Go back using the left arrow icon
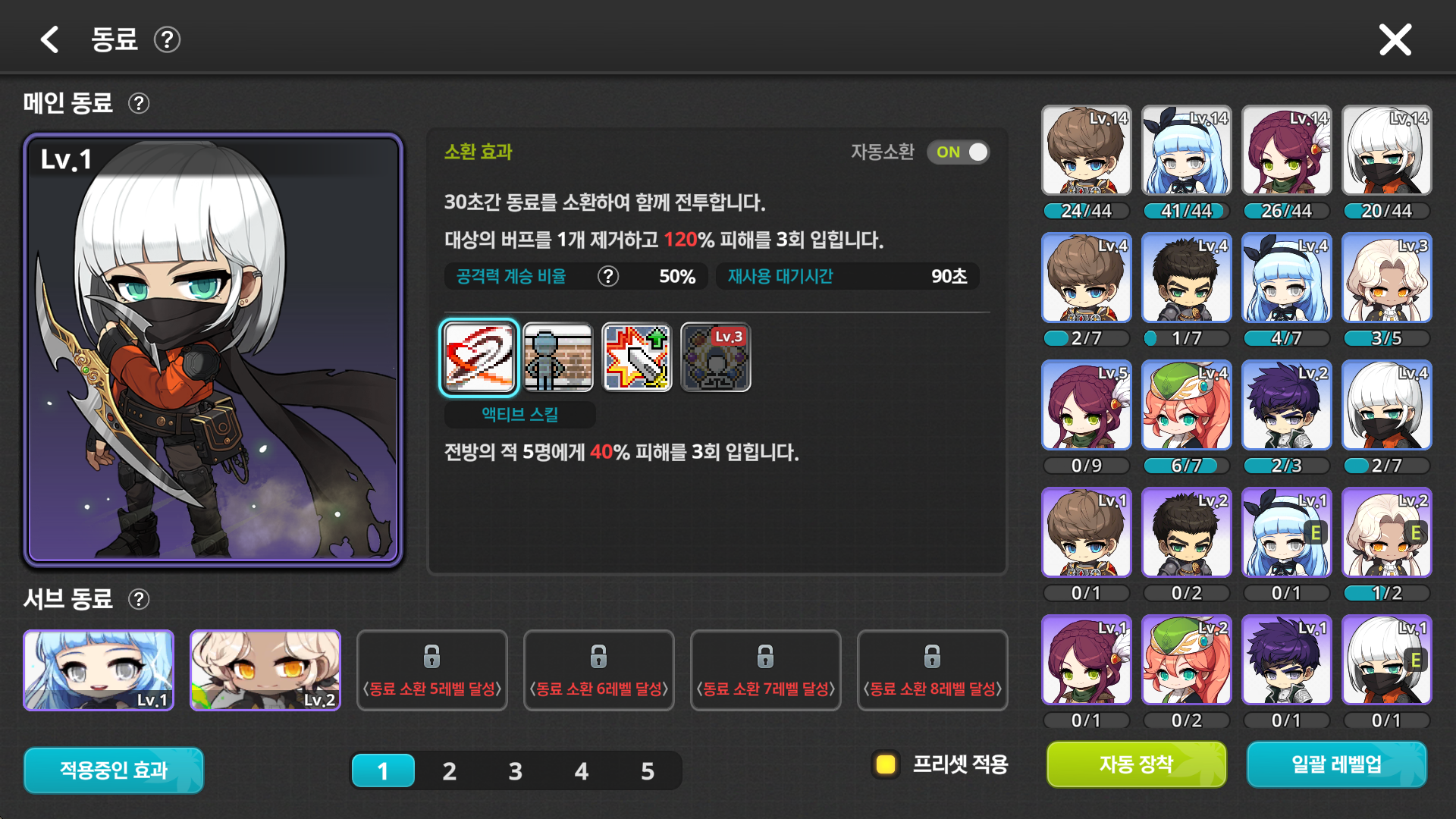This screenshot has width=1456, height=819. (50, 39)
